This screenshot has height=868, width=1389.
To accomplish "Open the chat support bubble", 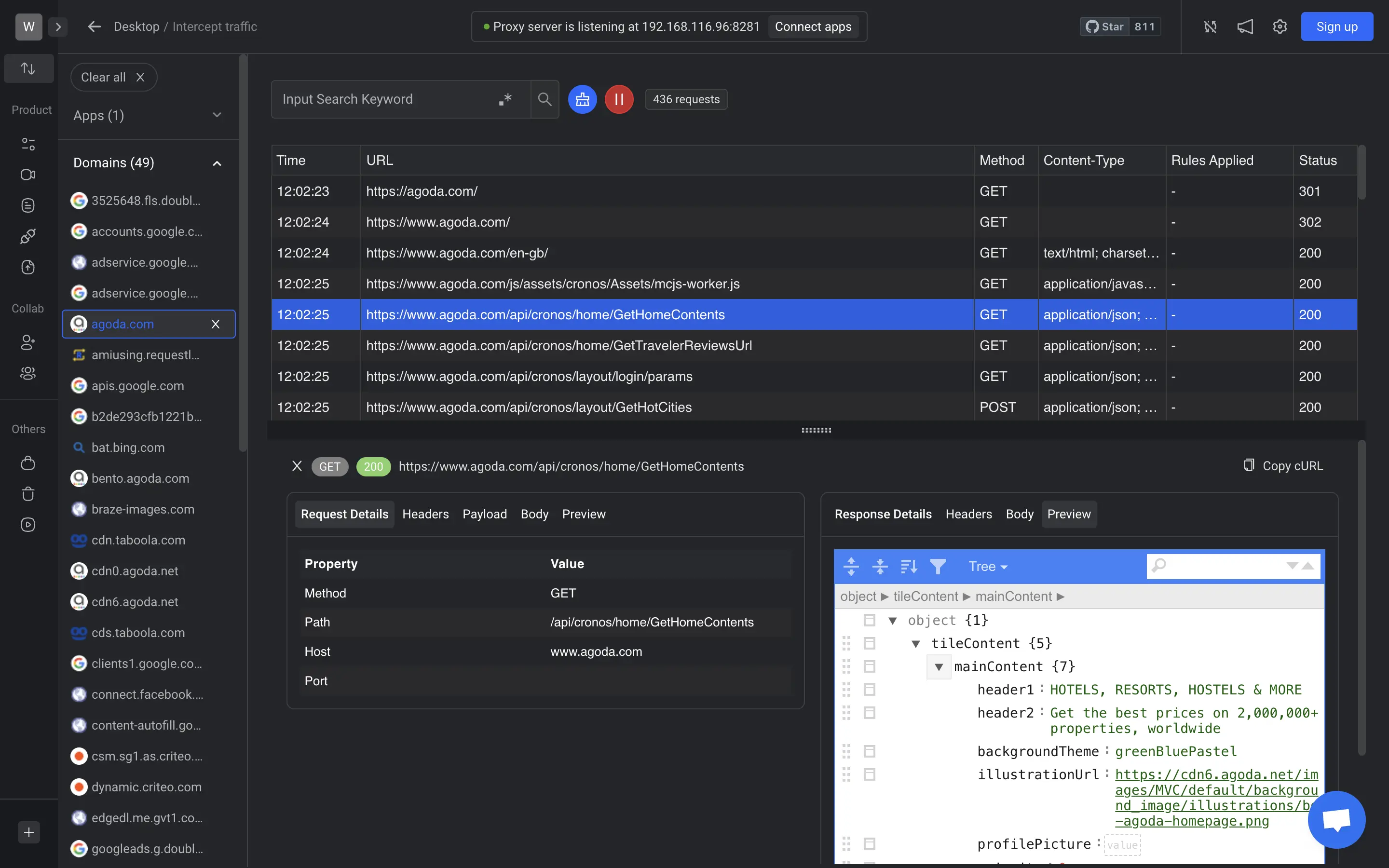I will click(1336, 820).
